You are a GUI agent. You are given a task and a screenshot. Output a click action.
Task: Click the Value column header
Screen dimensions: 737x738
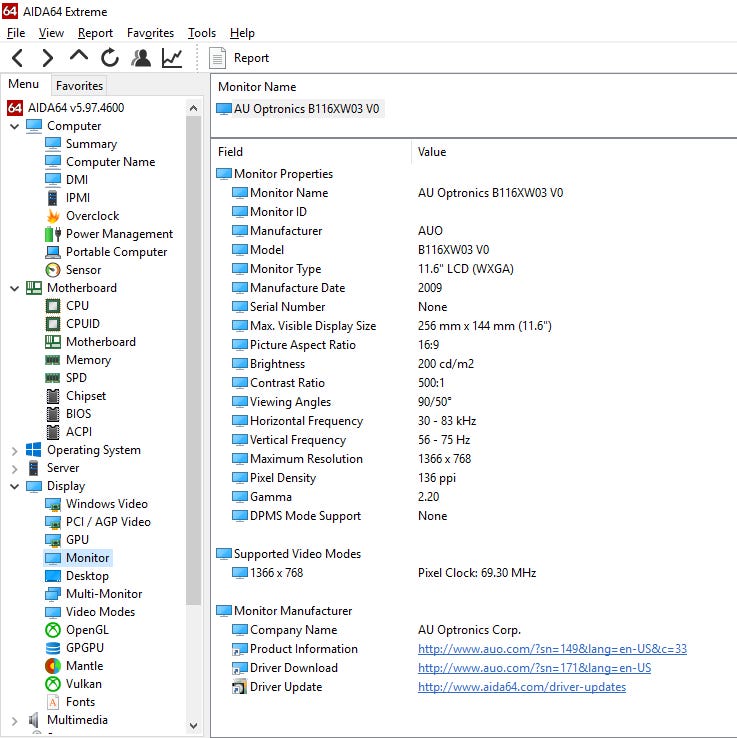pyautogui.click(x=432, y=152)
